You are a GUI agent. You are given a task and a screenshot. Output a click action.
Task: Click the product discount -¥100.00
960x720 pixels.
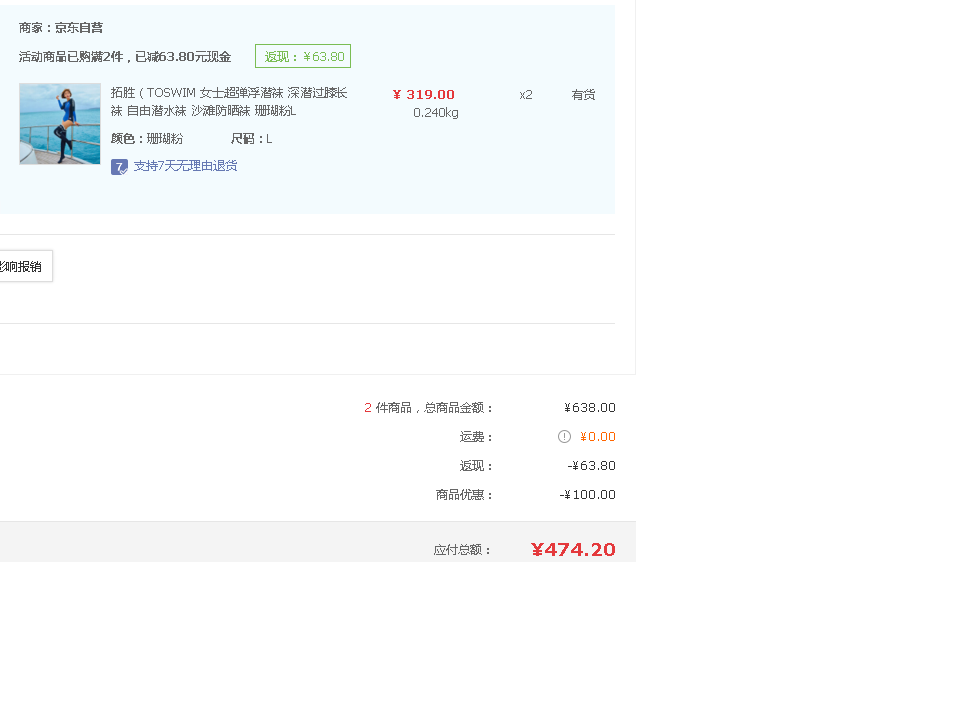(x=588, y=495)
